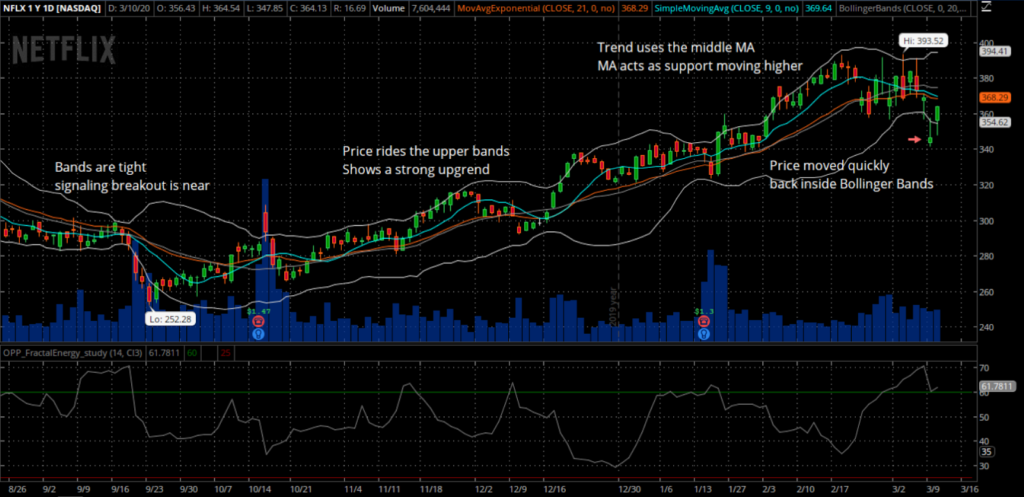The width and height of the screenshot is (1024, 497).
Task: Click the $1.47 earnings value near 10/14
Action: (258, 312)
